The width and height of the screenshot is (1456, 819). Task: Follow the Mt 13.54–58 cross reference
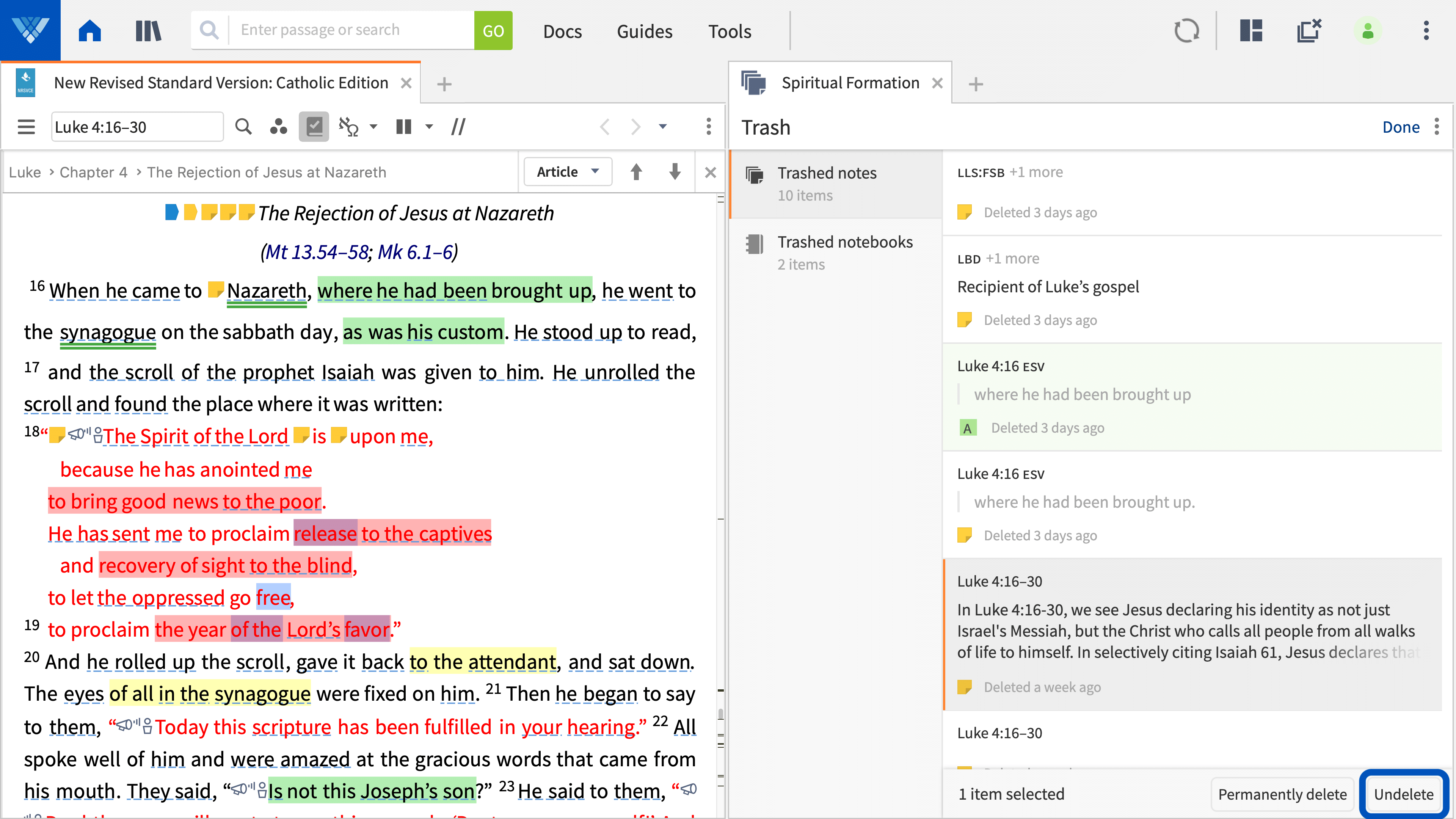point(317,251)
